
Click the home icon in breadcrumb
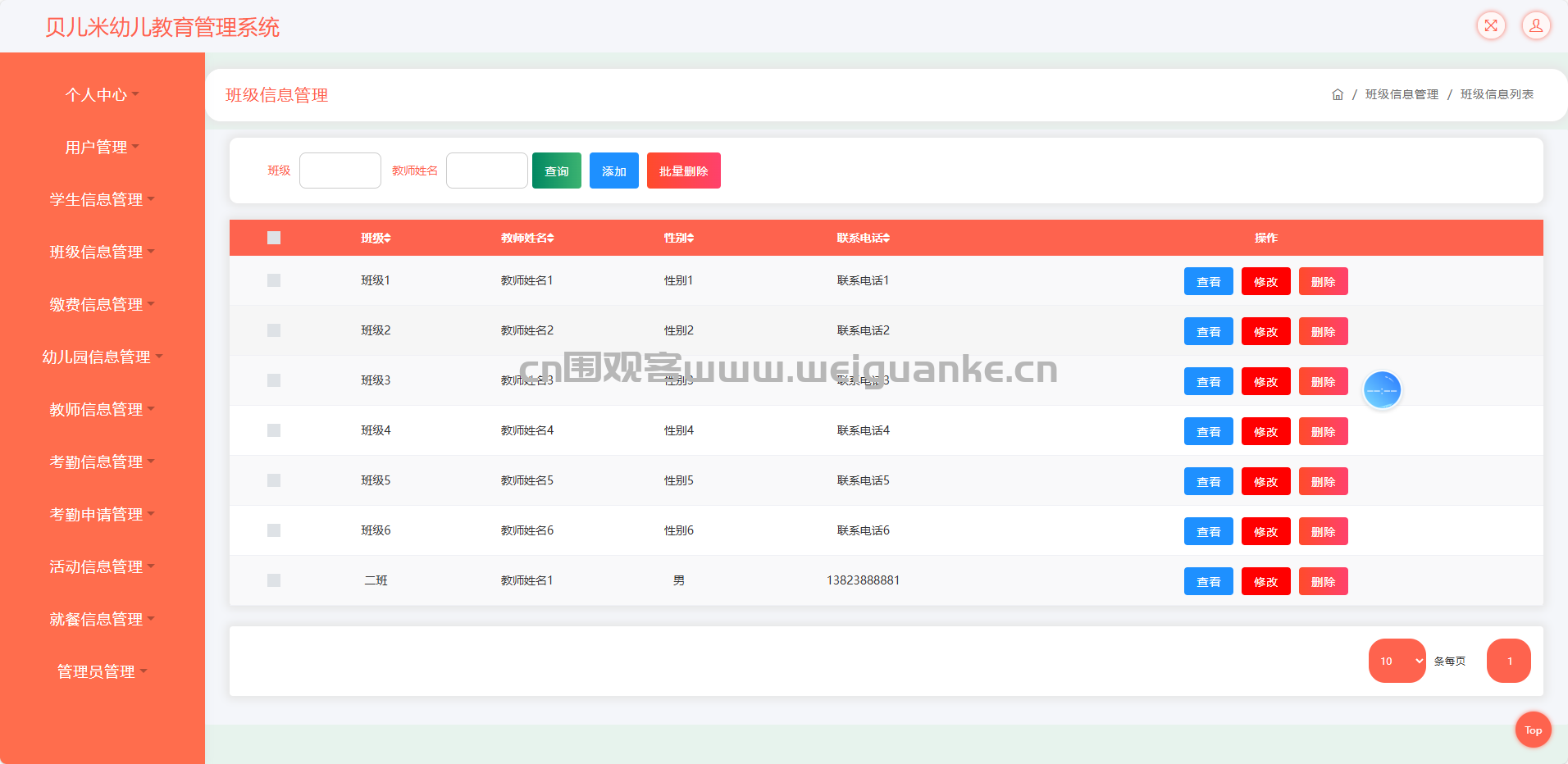coord(1338,94)
